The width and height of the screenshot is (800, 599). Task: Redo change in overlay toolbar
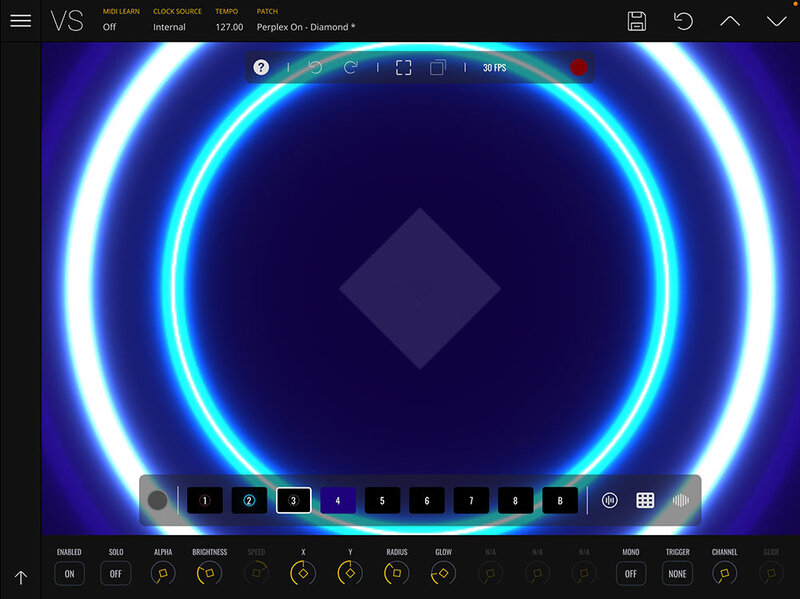(x=351, y=67)
